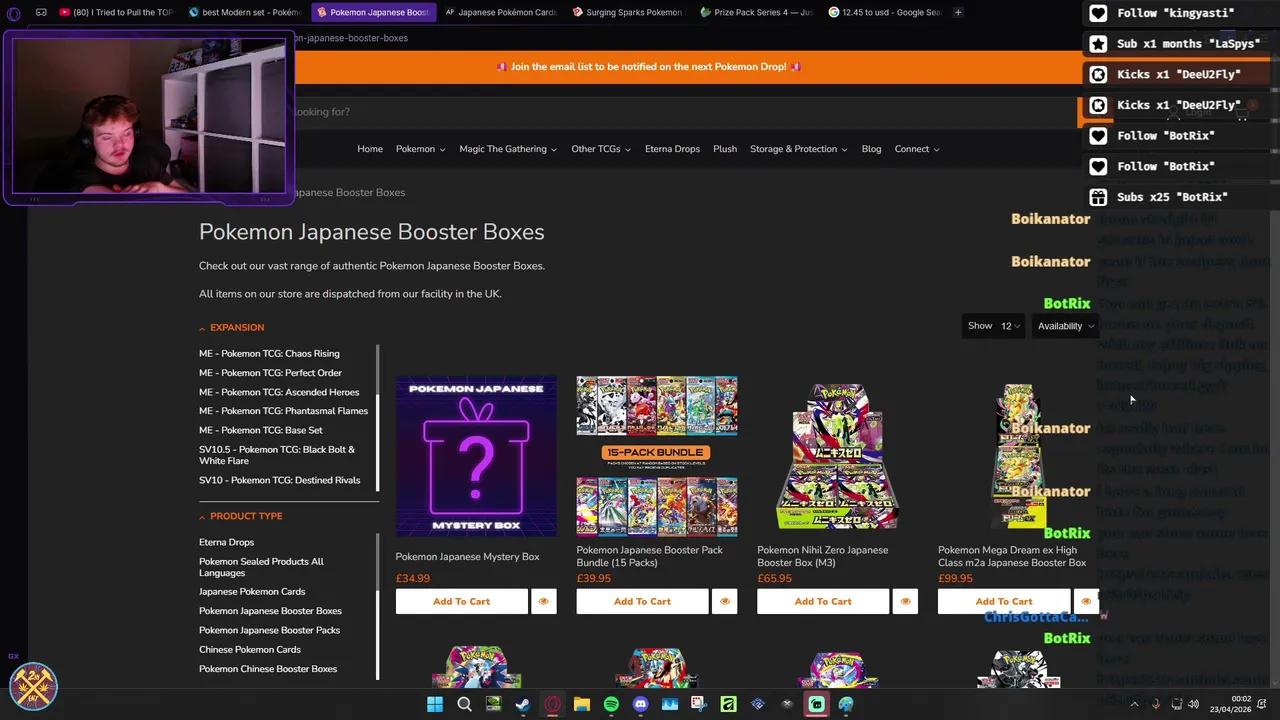Add the Nihil Zero Booster Box to cart
Viewport: 1280px width, 720px height.
click(x=823, y=602)
